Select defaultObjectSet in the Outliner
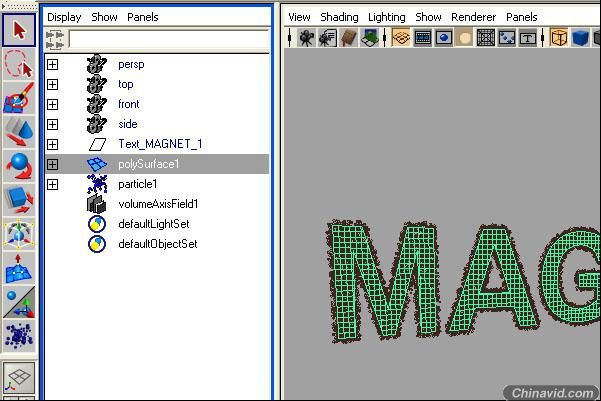This screenshot has height=401, width=601. coord(157,244)
